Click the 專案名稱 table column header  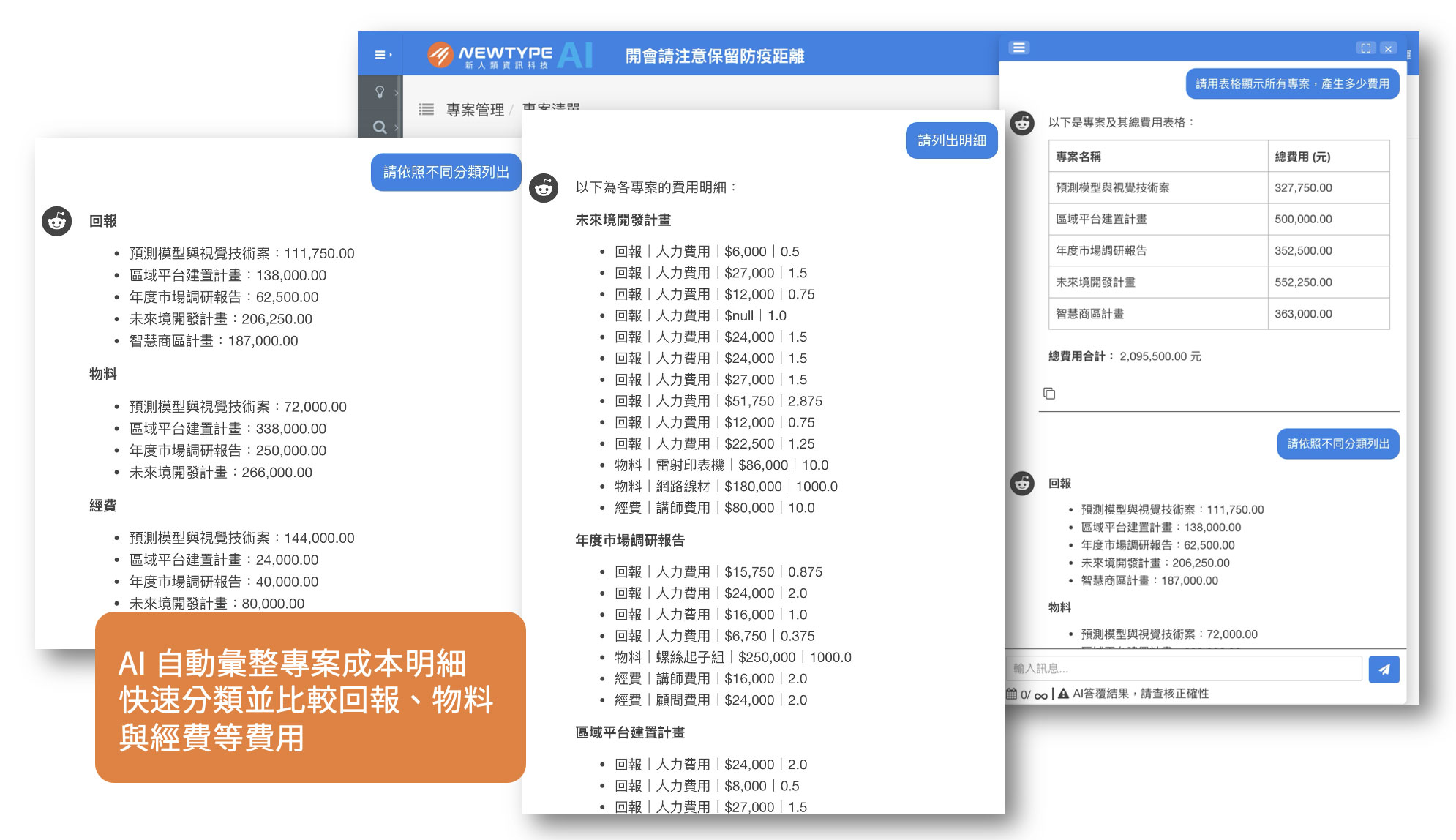tap(1078, 157)
